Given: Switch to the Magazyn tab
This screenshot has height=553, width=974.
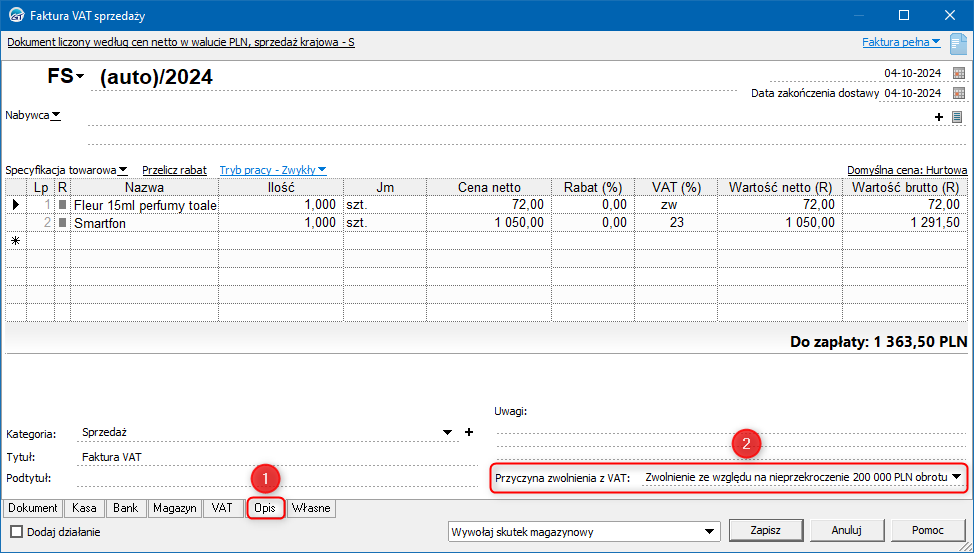Looking at the screenshot, I should (174, 508).
